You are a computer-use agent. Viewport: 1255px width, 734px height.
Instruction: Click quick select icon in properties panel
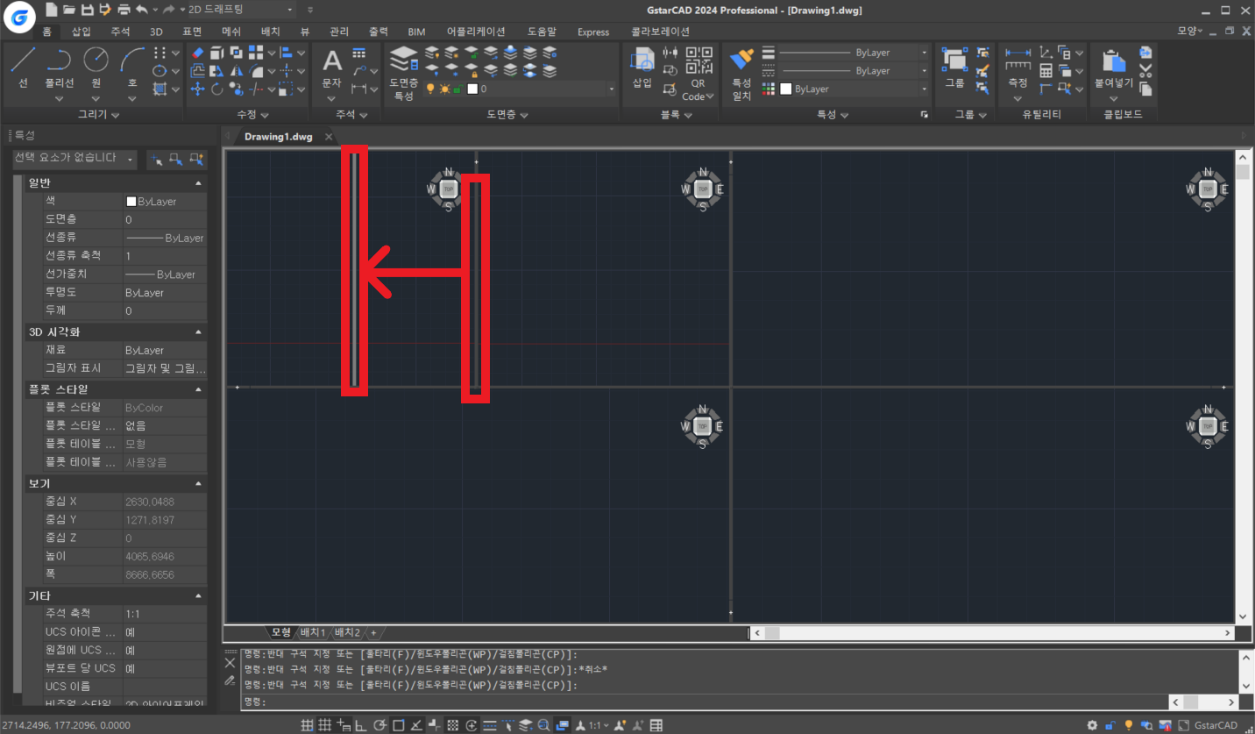click(197, 158)
